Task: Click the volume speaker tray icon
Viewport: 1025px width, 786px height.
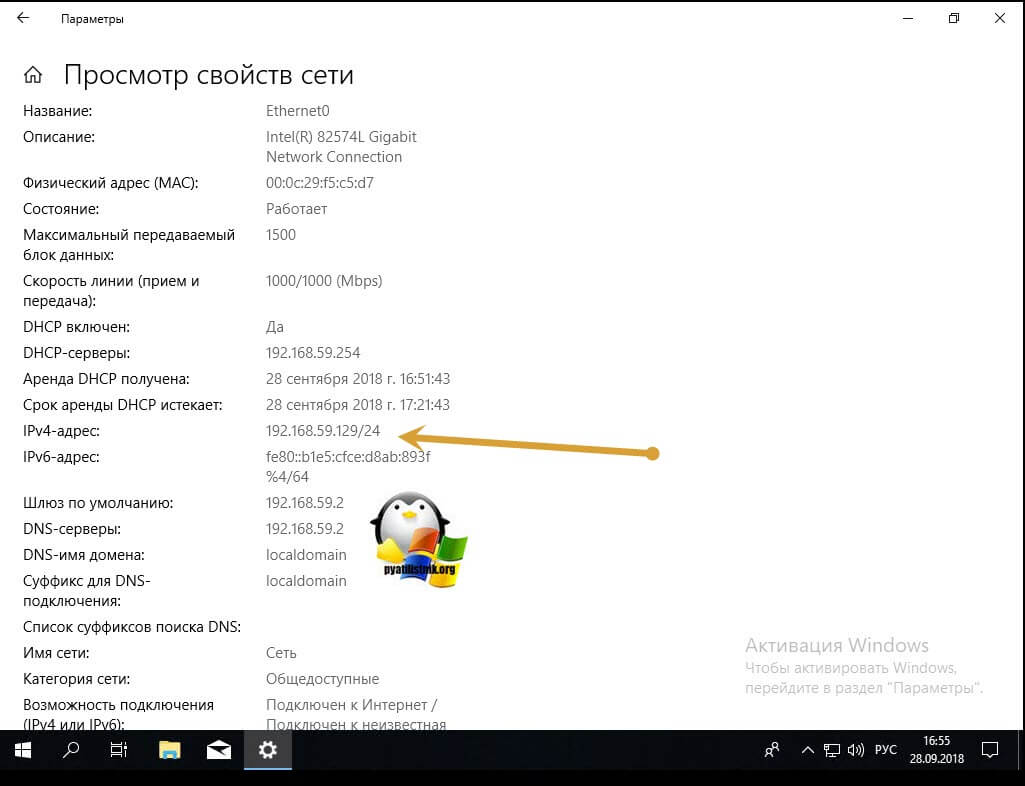Action: click(x=856, y=750)
